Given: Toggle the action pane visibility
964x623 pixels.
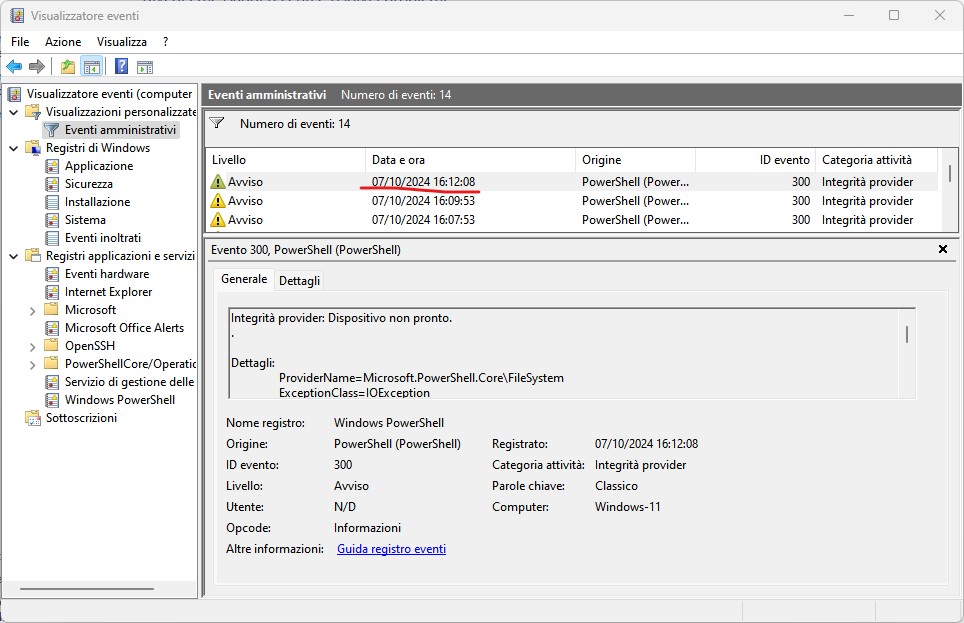Looking at the screenshot, I should pyautogui.click(x=146, y=66).
